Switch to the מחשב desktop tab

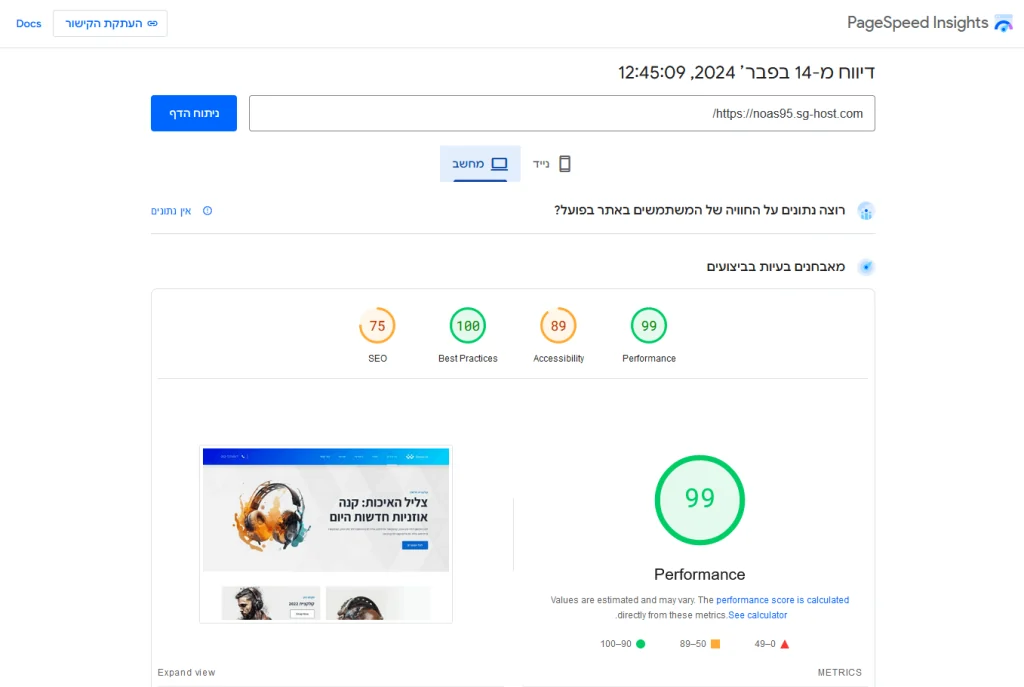tap(480, 164)
